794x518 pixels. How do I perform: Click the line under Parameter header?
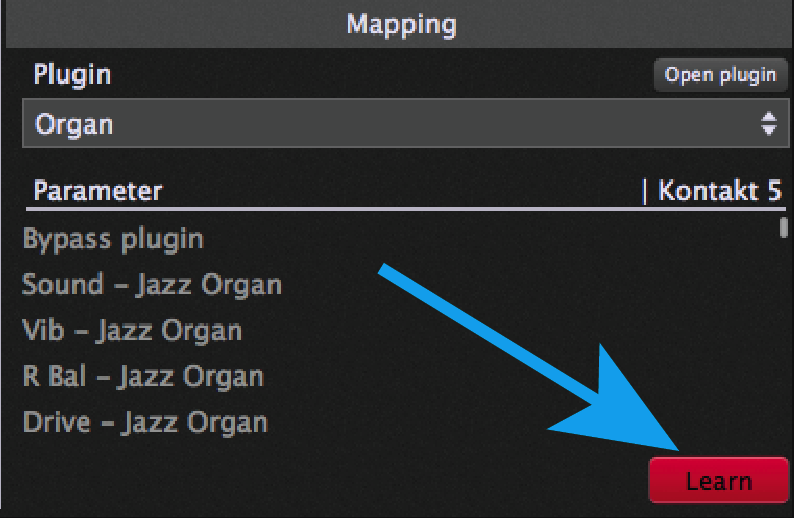point(406,209)
